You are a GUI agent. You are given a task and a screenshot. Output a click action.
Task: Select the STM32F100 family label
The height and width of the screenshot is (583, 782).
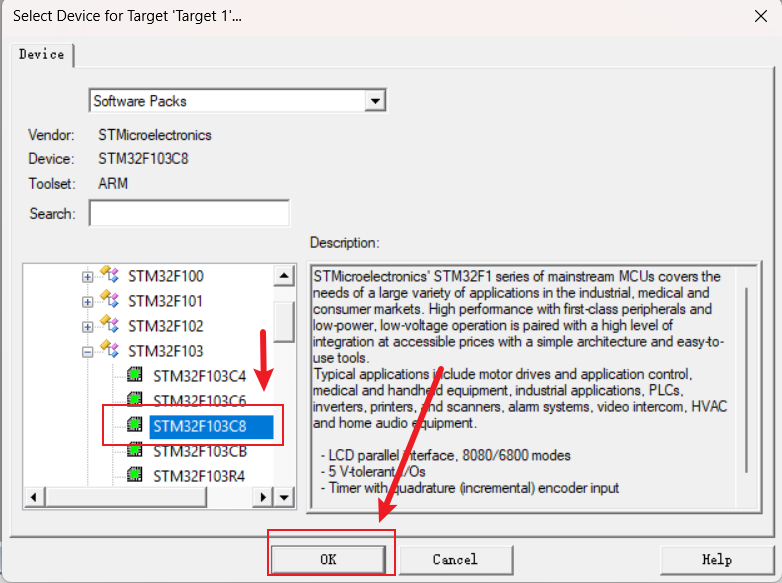166,276
